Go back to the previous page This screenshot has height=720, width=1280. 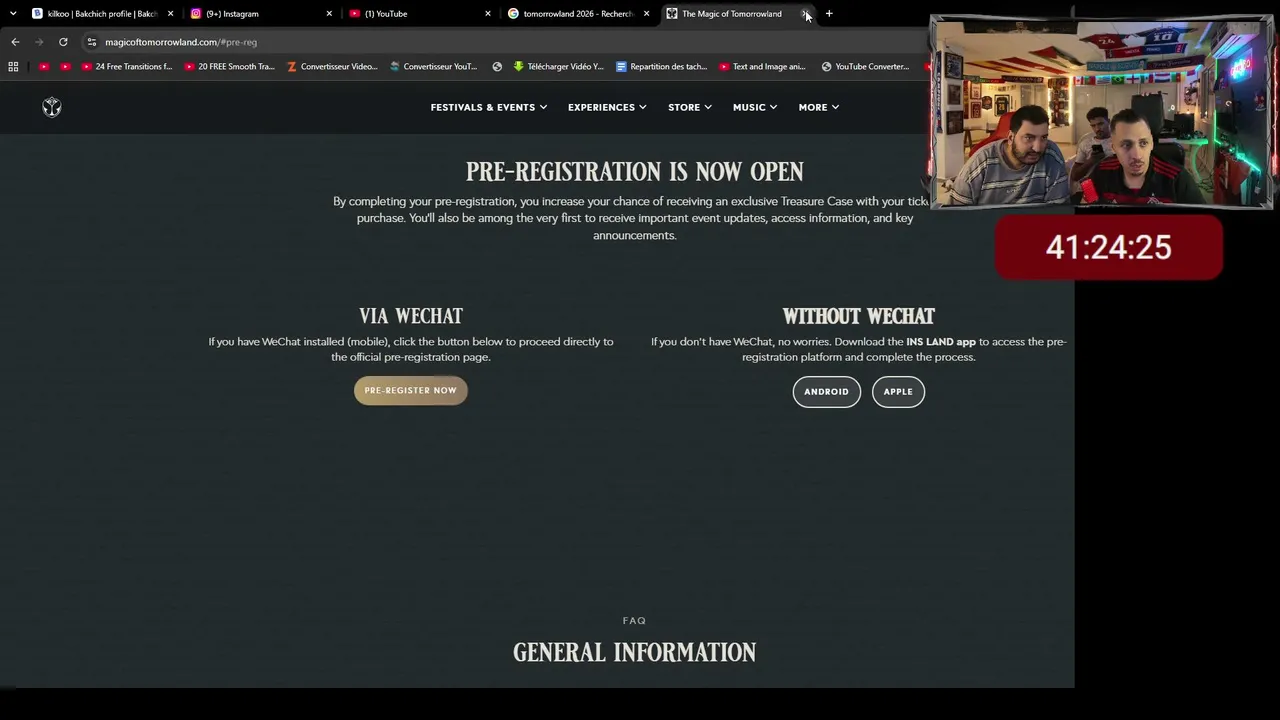(15, 42)
